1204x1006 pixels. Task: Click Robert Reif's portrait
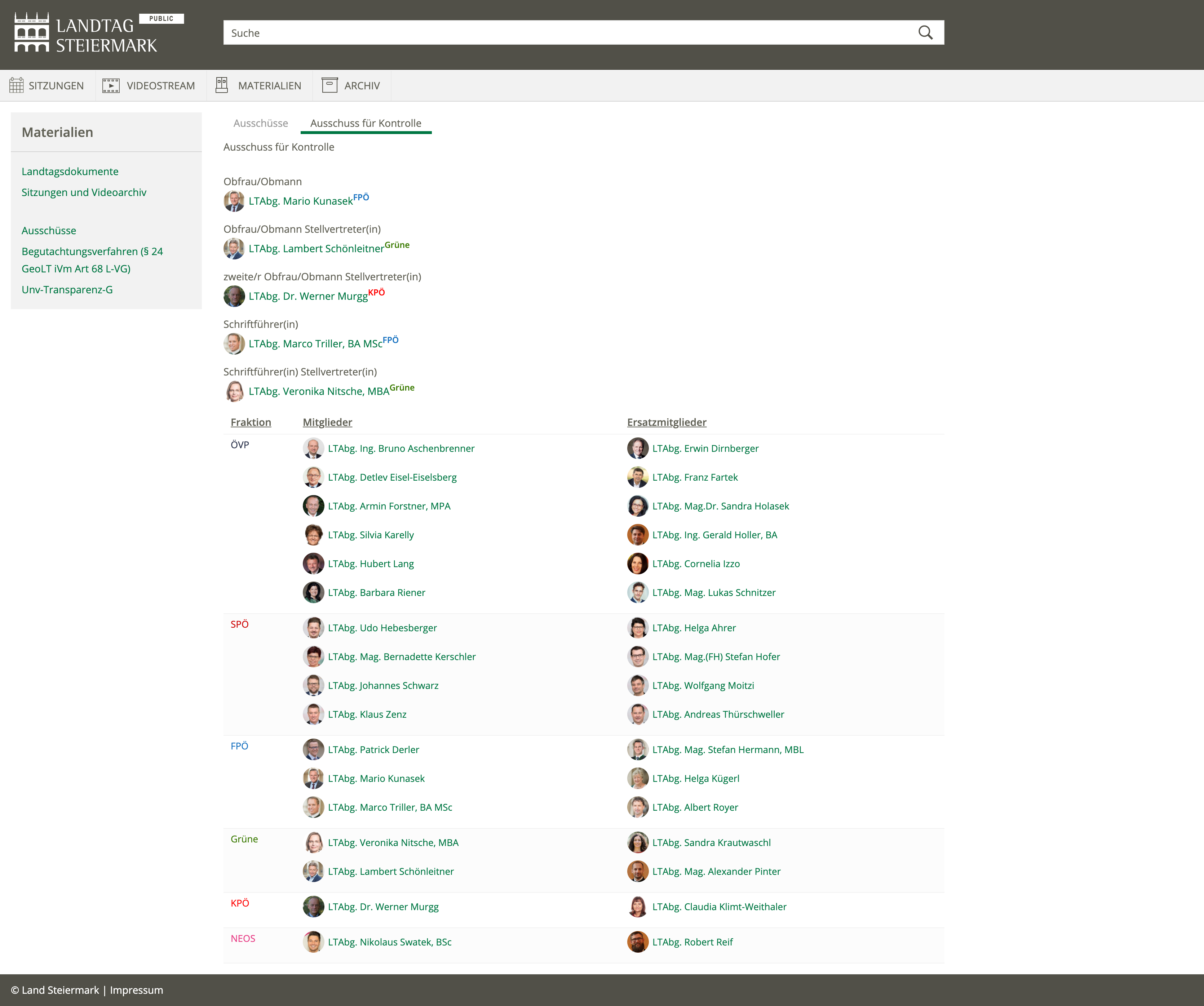[638, 942]
